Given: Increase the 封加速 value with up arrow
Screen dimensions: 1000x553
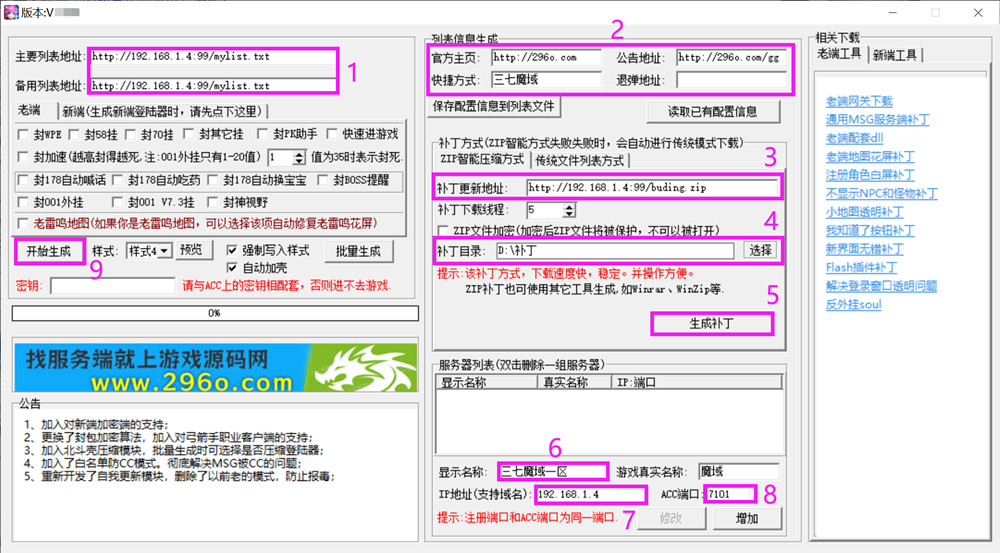Looking at the screenshot, I should click(299, 153).
